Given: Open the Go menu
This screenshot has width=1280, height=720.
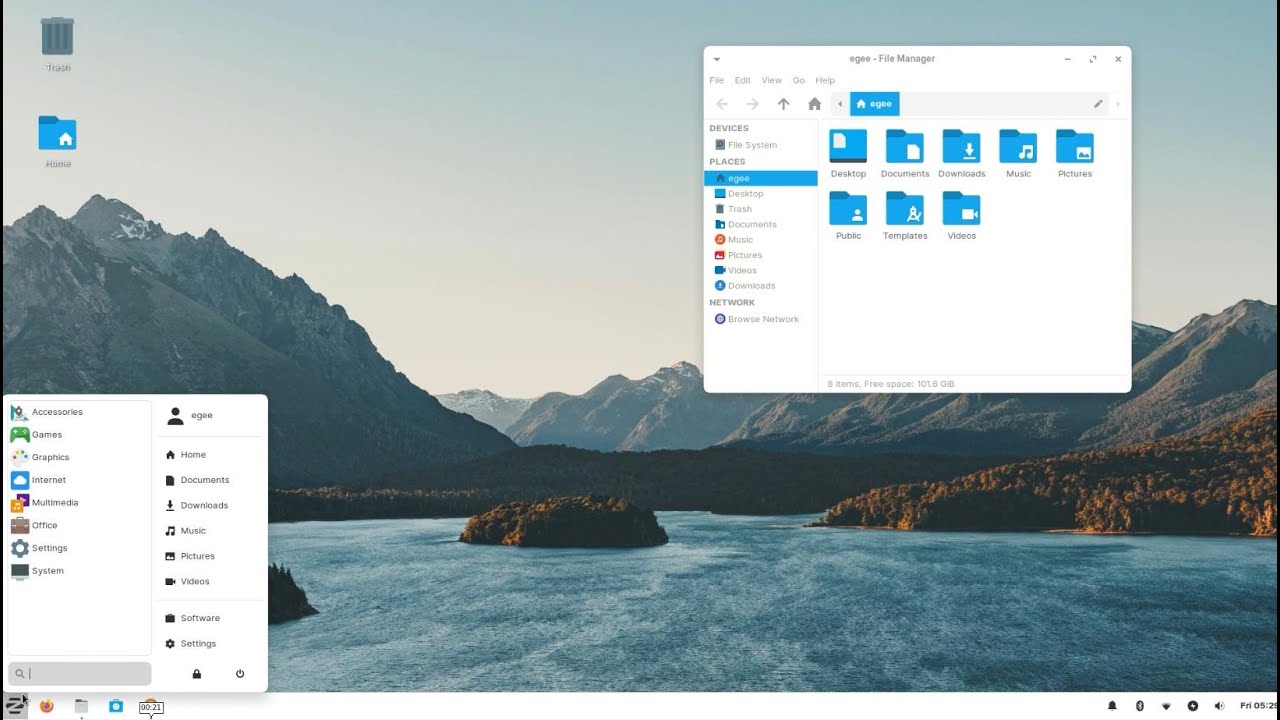Looking at the screenshot, I should [x=799, y=80].
